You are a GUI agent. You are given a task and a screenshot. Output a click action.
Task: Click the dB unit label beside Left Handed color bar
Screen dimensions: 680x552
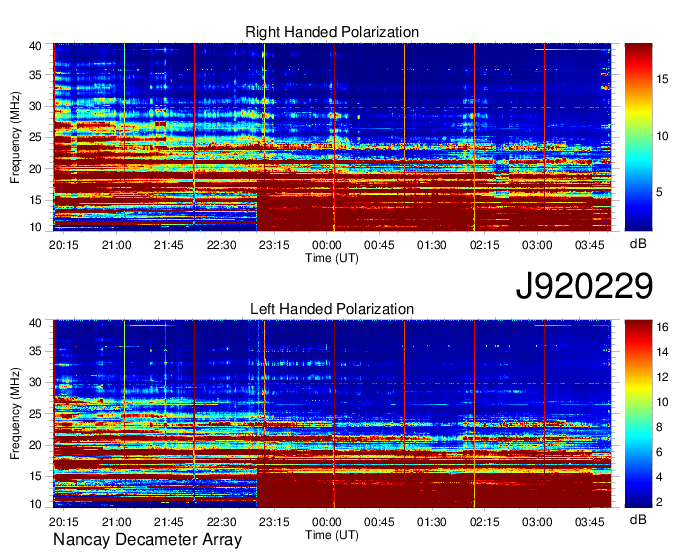[638, 519]
